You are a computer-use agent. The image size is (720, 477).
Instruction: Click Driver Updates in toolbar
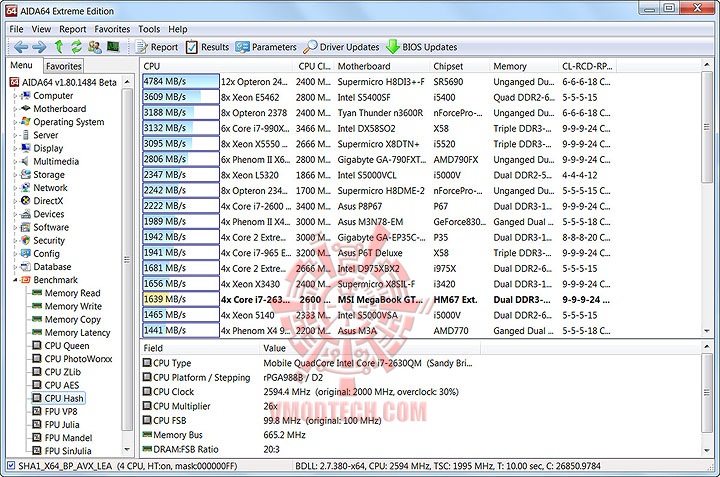(342, 47)
